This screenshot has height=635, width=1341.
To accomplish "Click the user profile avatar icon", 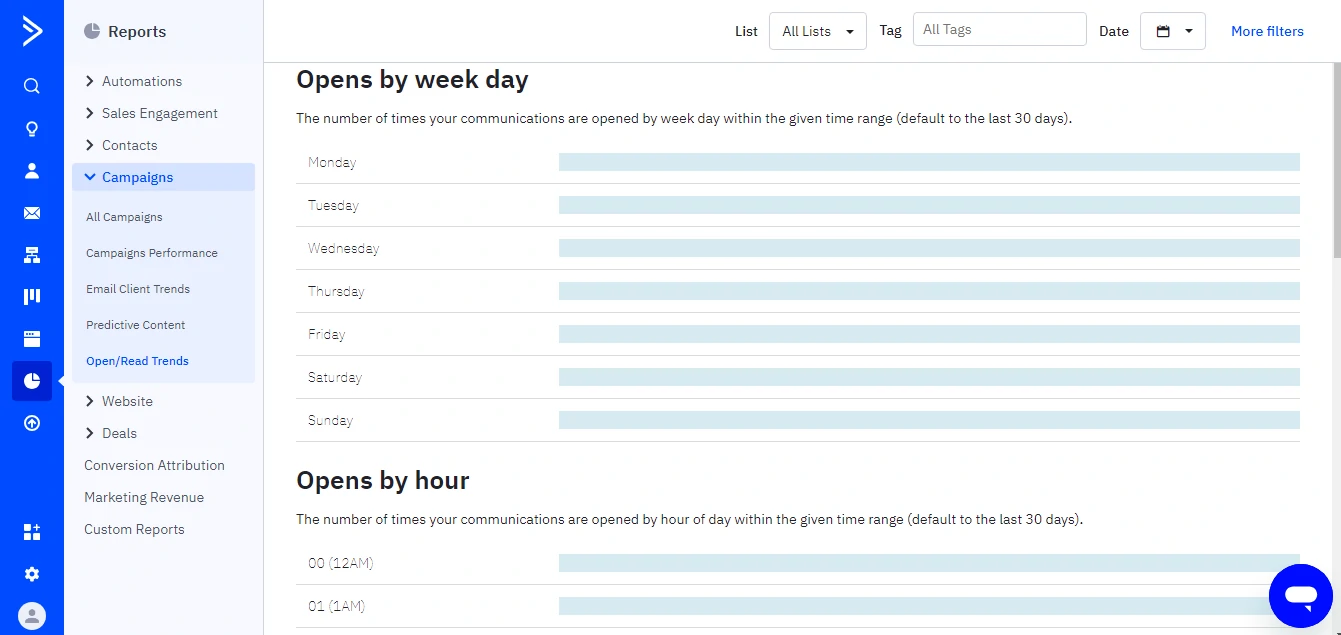I will (x=32, y=616).
